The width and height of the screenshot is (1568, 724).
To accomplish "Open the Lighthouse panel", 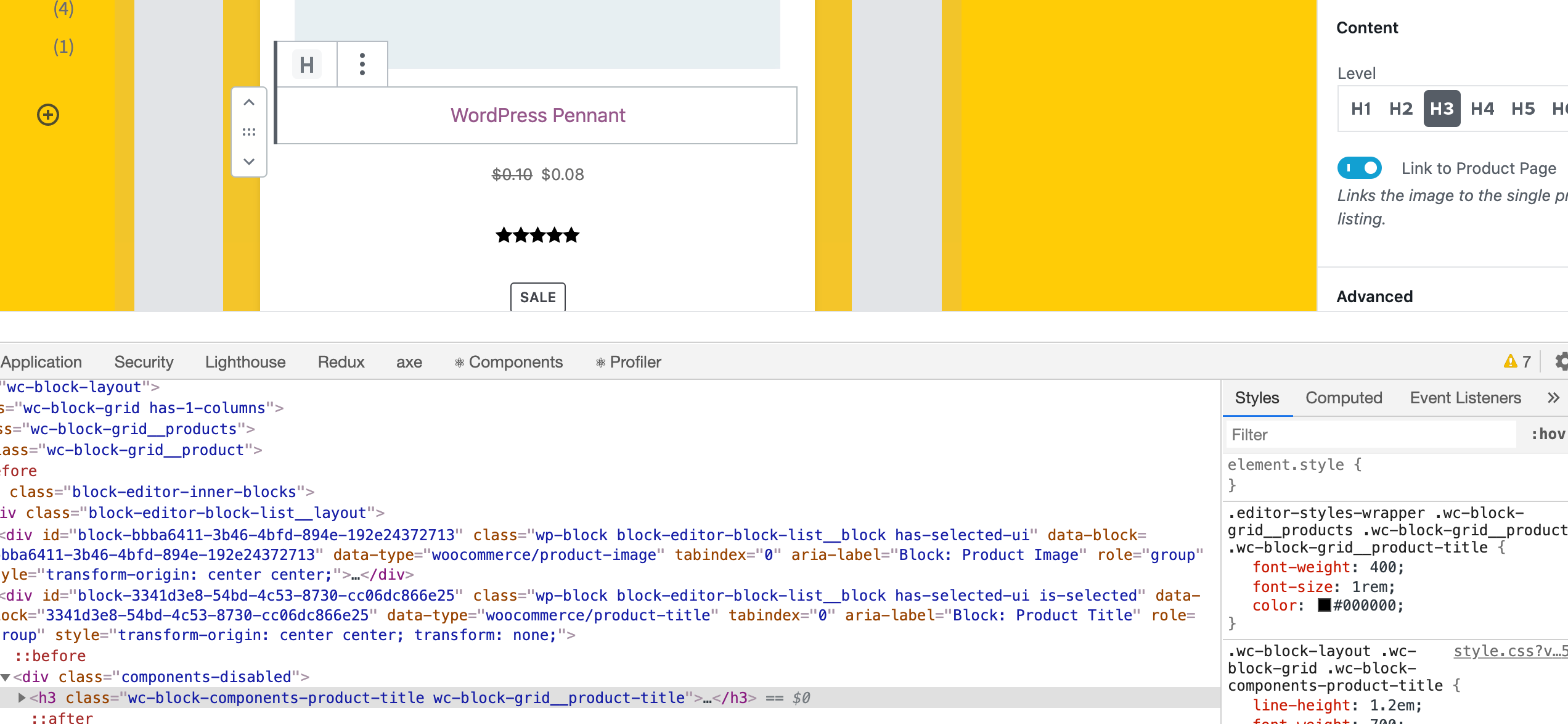I will 245,361.
